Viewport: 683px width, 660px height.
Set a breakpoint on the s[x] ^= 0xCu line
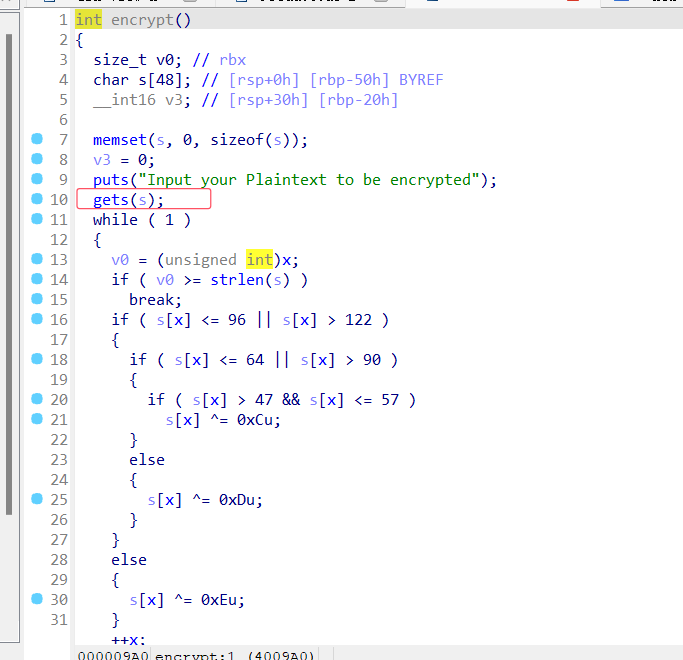[37, 419]
